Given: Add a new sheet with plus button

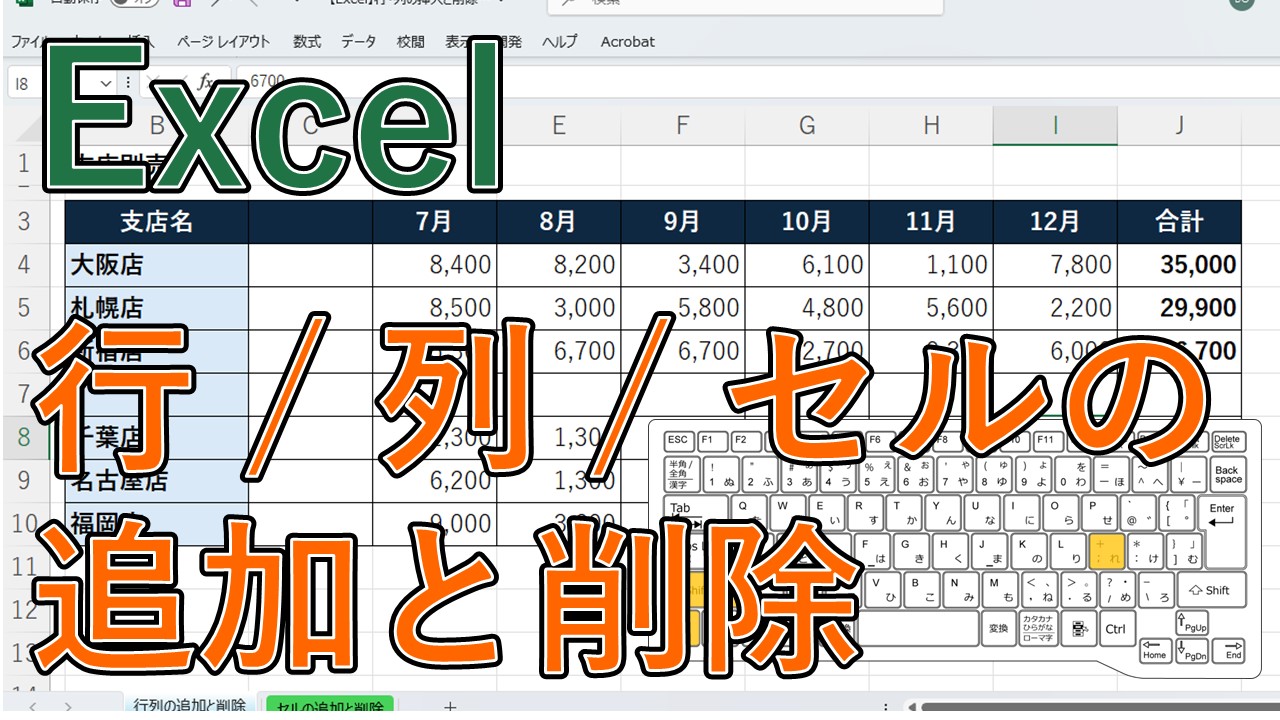Looking at the screenshot, I should tap(450, 706).
